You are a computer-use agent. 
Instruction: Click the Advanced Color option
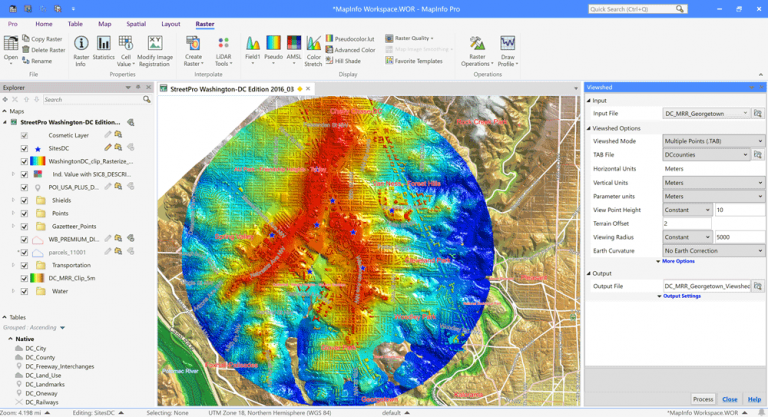[x=352, y=50]
